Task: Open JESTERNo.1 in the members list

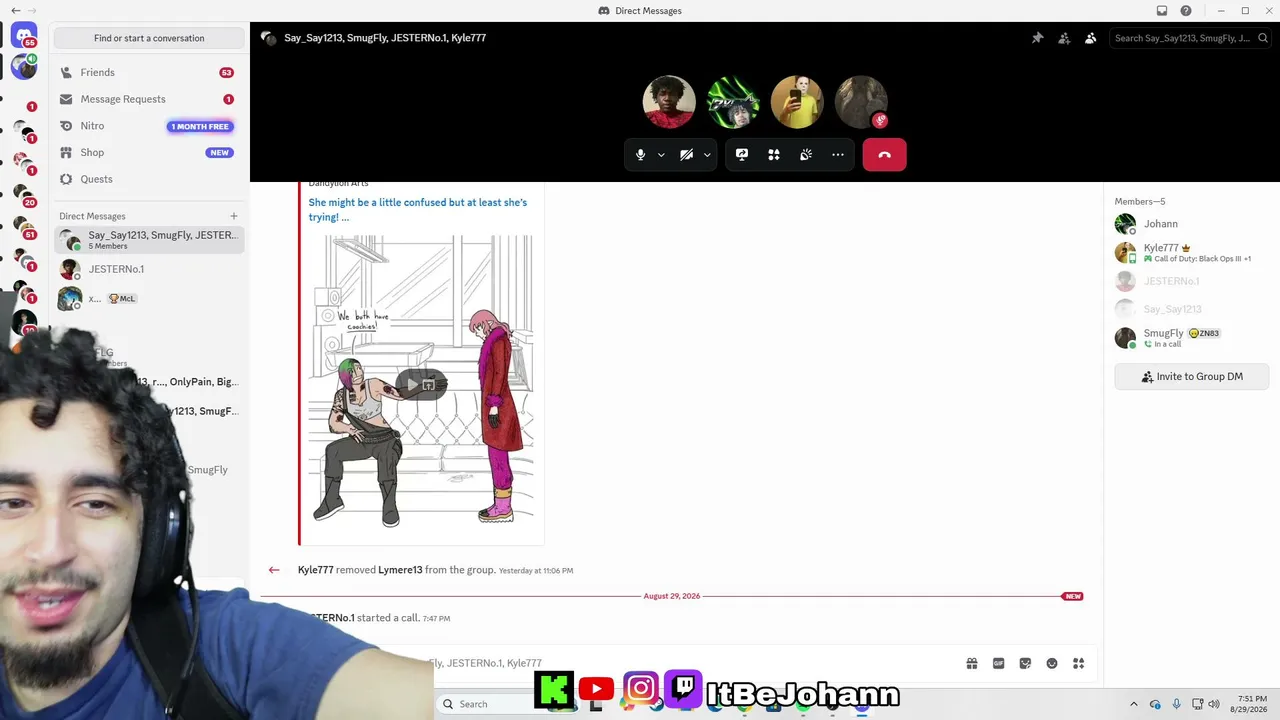Action: [x=1192, y=281]
